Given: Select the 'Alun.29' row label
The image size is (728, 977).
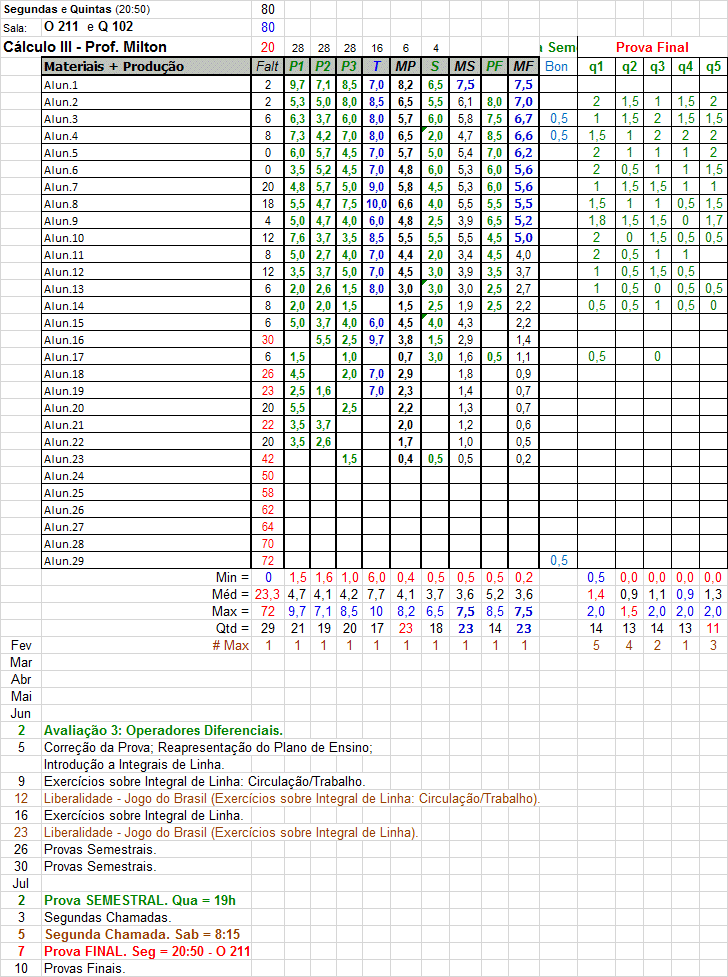Looking at the screenshot, I should (65, 561).
